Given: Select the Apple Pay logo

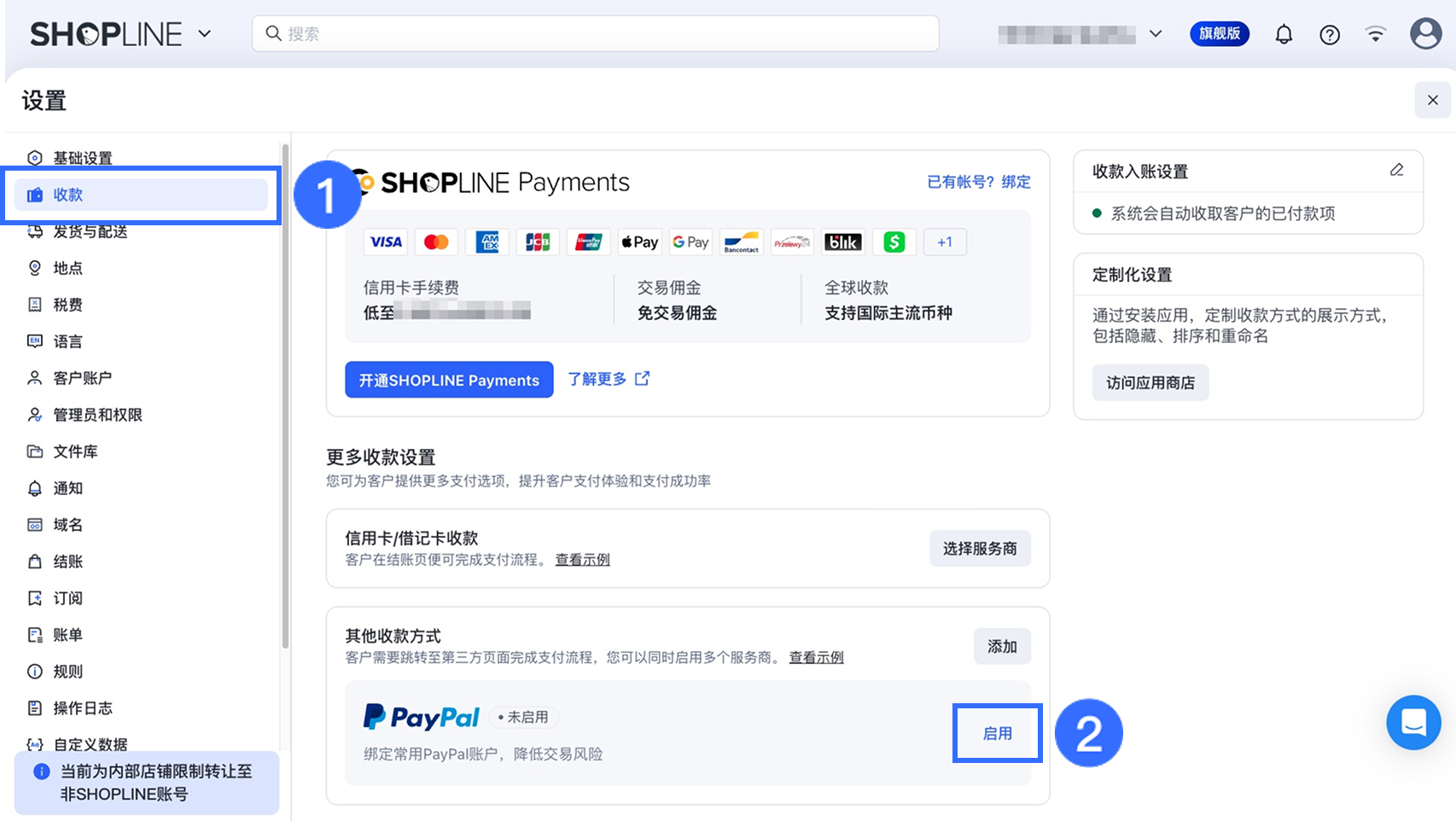Looking at the screenshot, I should coord(639,242).
